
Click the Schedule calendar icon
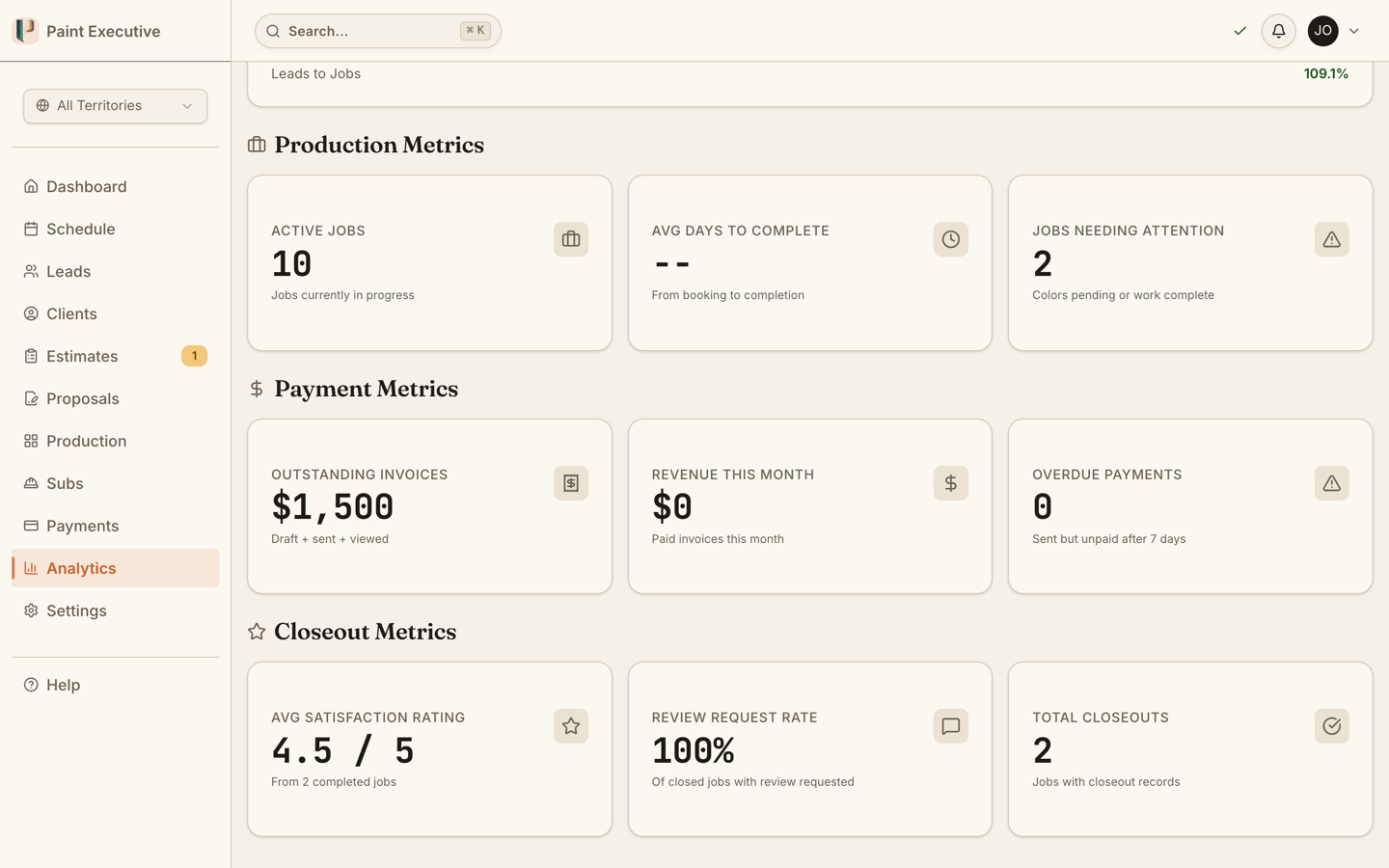tap(31, 229)
